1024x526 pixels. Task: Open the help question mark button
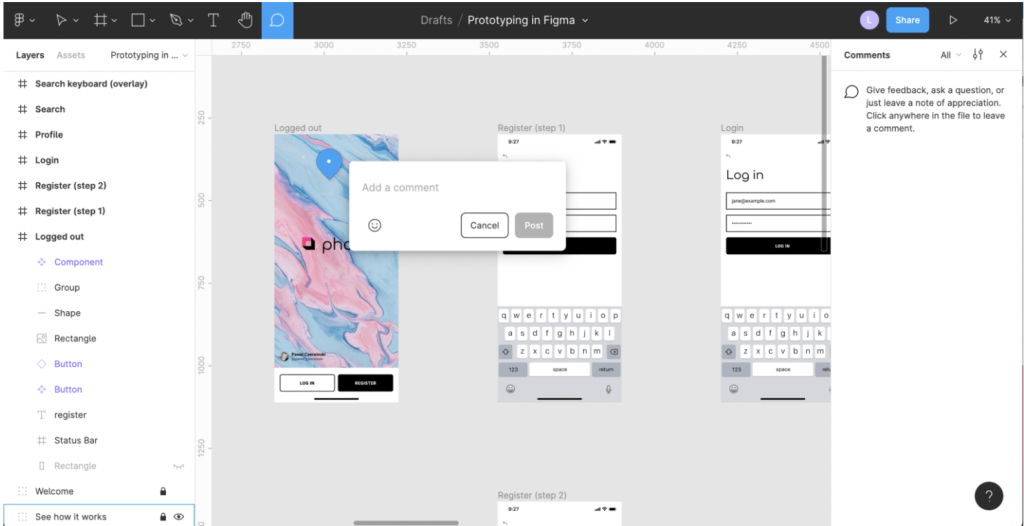pyautogui.click(x=989, y=496)
